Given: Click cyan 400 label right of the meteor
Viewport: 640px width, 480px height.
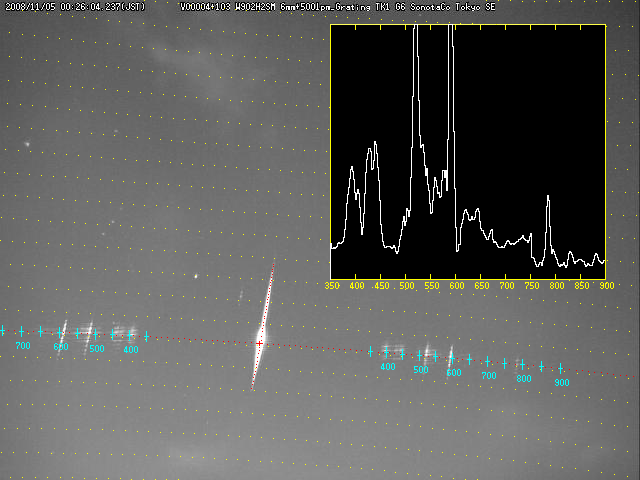Looking at the screenshot, I should click(388, 367).
